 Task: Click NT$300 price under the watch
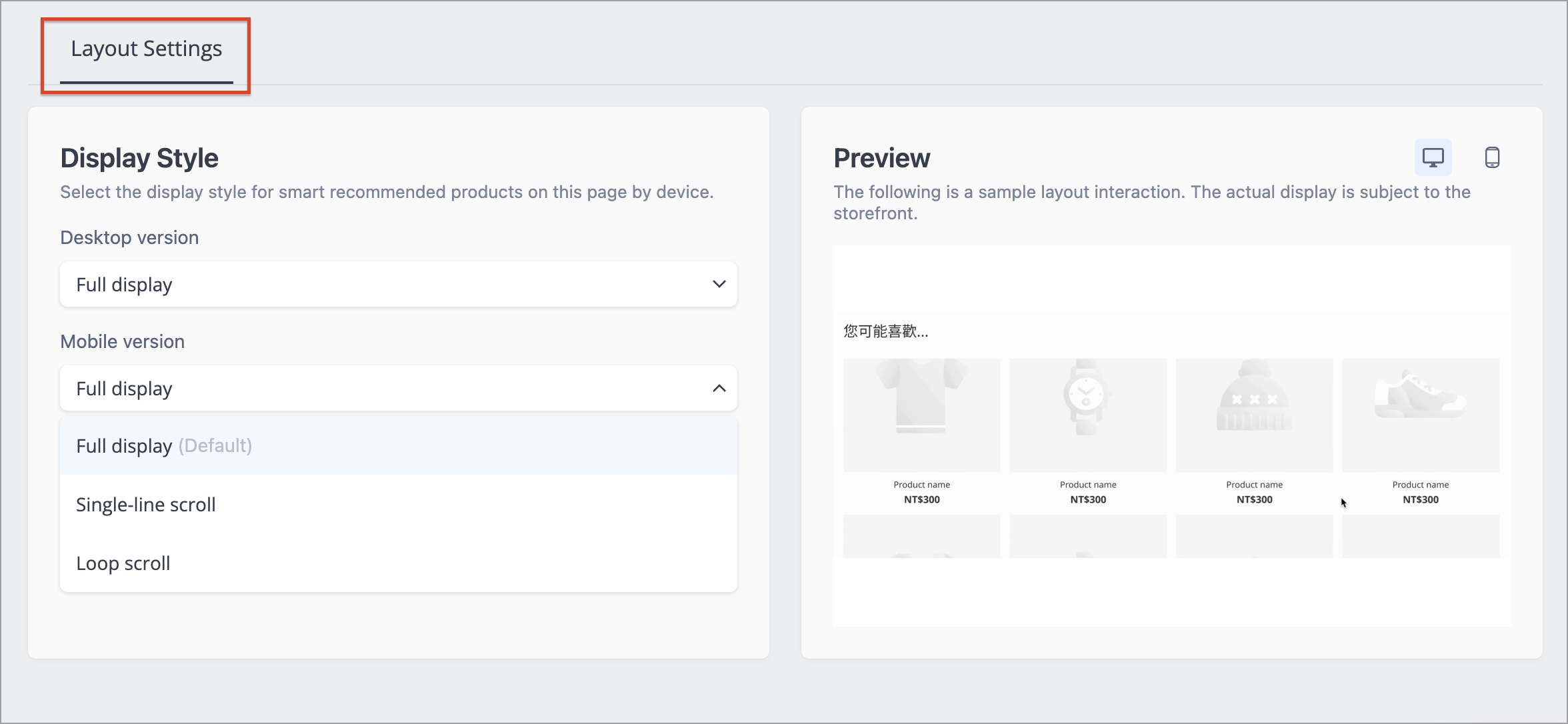point(1088,499)
